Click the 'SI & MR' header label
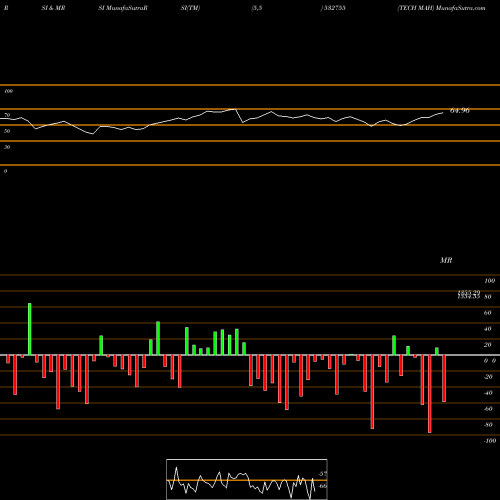Image resolution: width=500 pixels, height=500 pixels. [53, 8]
